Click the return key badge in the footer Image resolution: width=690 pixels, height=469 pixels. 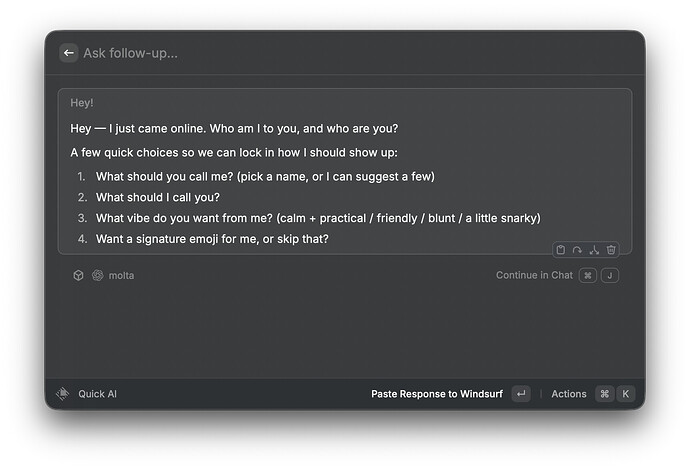[x=521, y=394]
